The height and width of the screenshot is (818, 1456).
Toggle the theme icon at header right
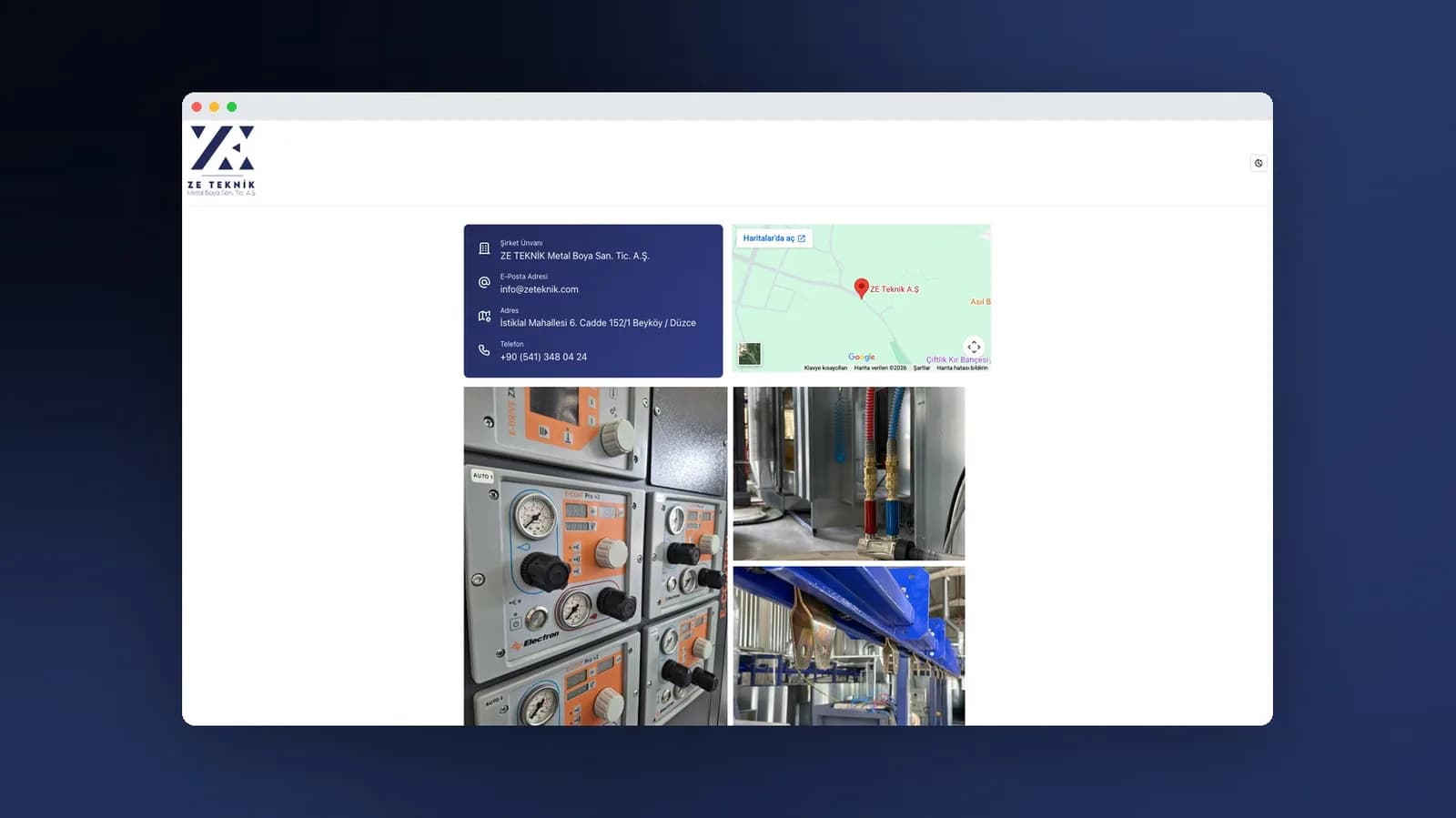(x=1259, y=163)
